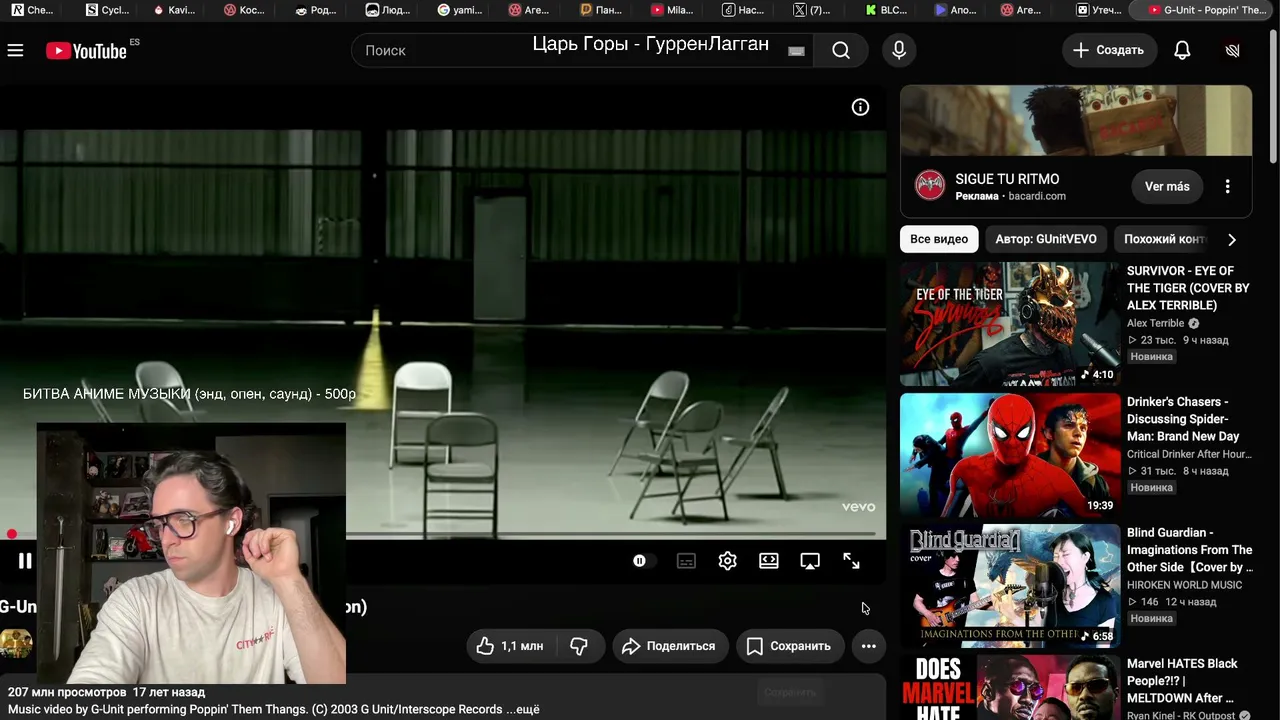Click the Bacardi advertiser logo
The image size is (1280, 720).
(x=930, y=185)
